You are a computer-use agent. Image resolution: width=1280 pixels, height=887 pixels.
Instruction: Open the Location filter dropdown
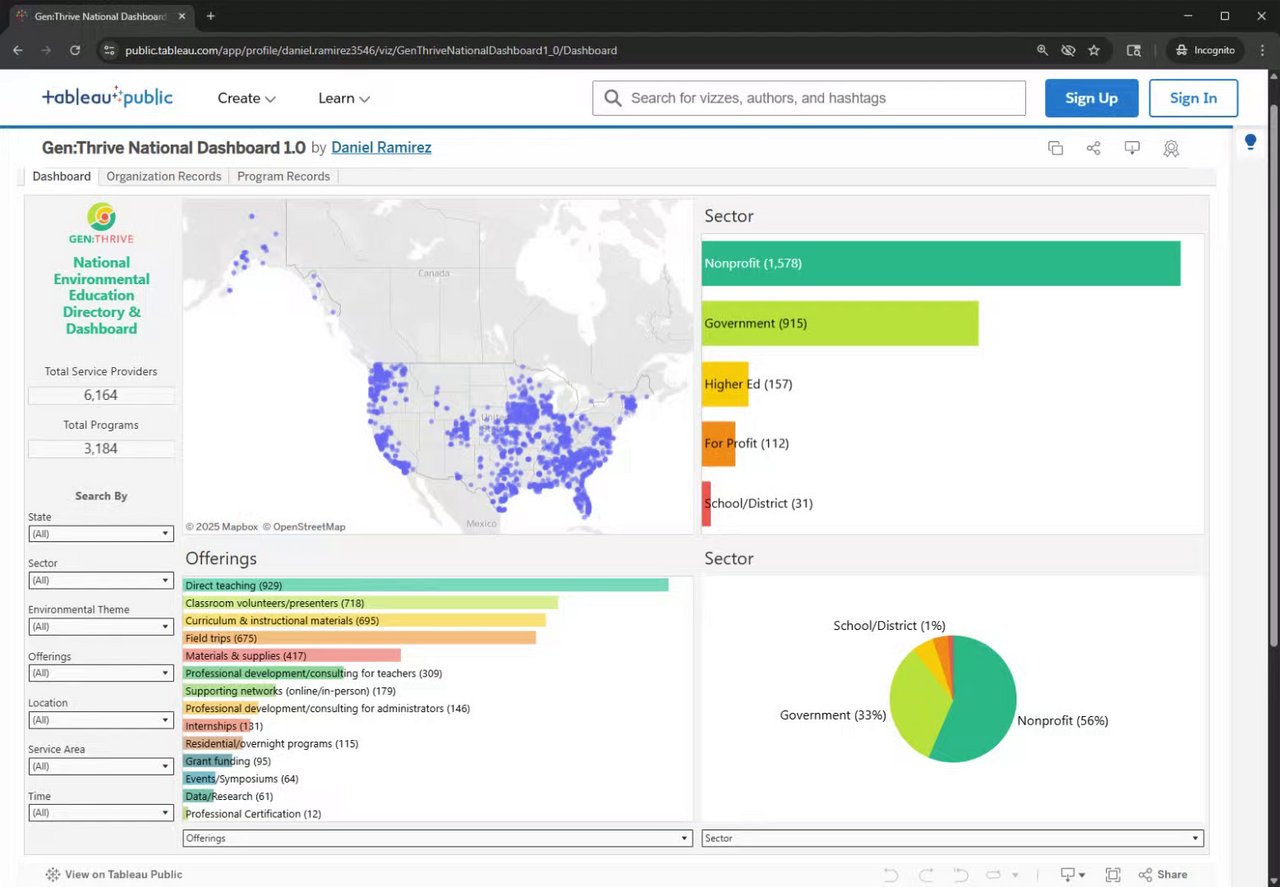(x=101, y=720)
